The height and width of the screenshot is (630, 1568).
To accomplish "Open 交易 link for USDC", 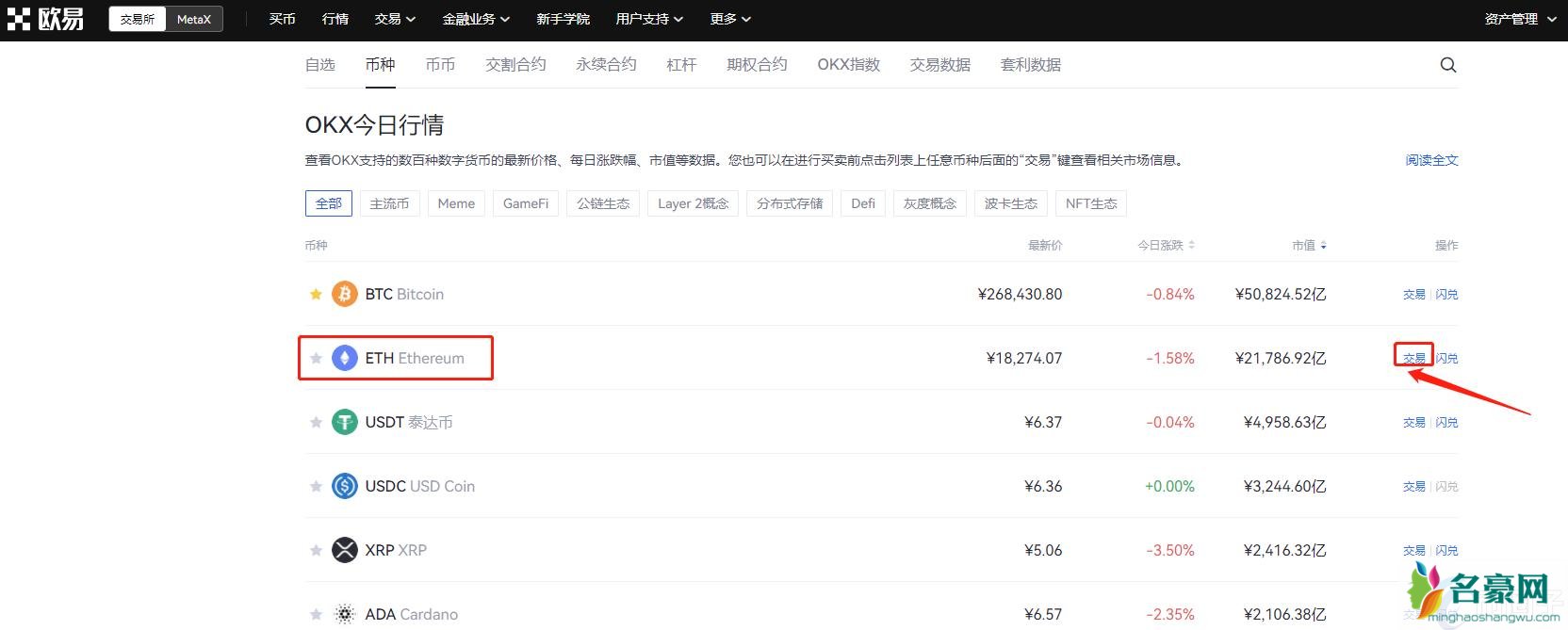I will click(x=1414, y=486).
